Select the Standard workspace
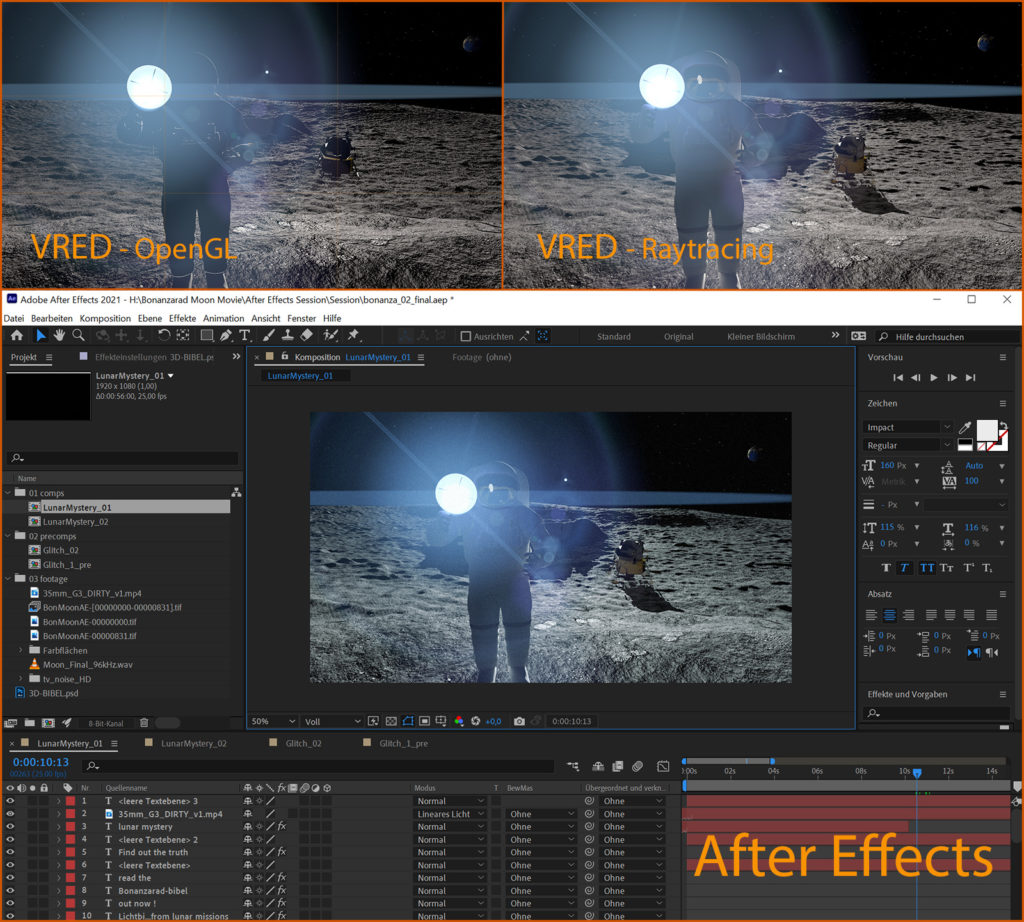Screen dimensions: 1024x922 click(614, 337)
